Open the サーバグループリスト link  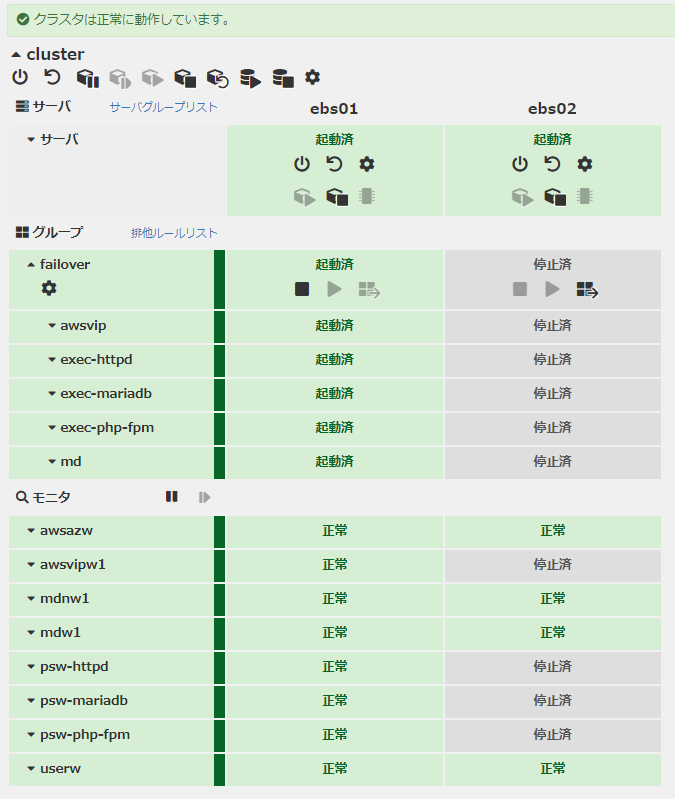pos(163,107)
